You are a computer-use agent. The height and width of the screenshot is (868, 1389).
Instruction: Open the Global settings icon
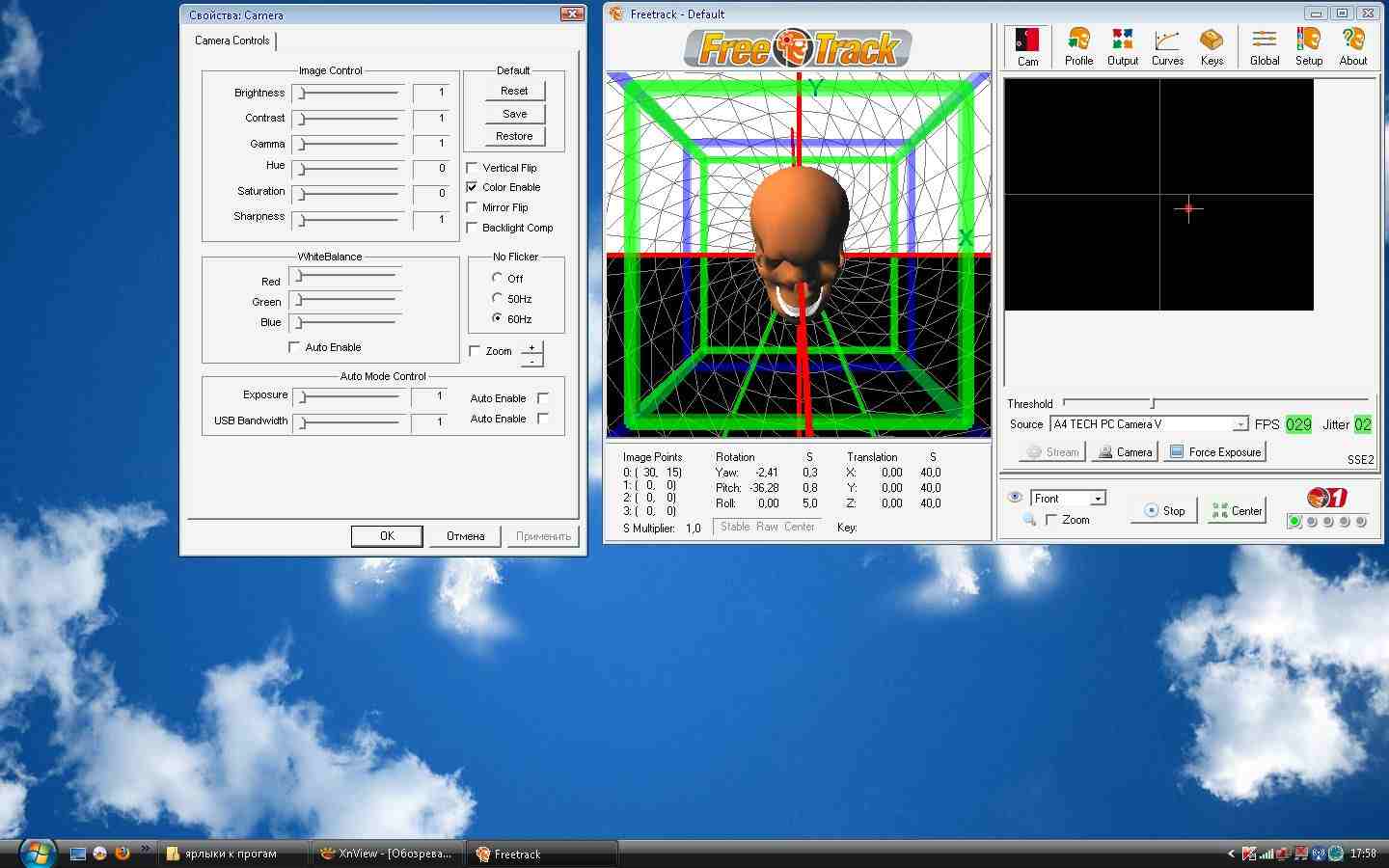coord(1265,46)
